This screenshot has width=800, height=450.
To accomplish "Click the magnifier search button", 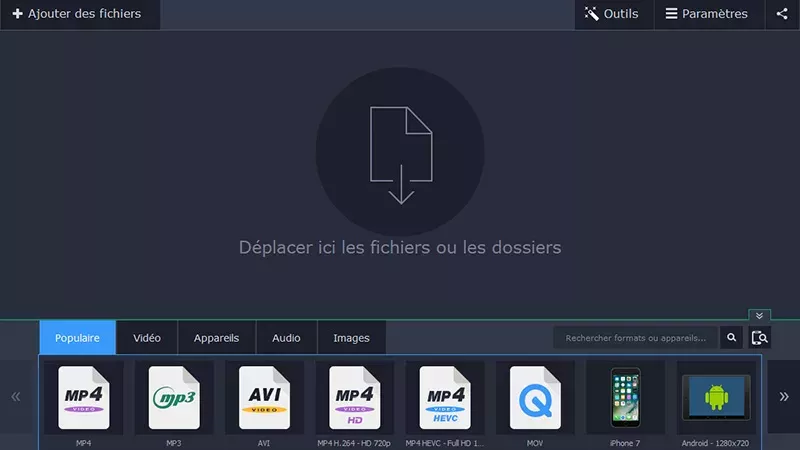I will [x=732, y=338].
